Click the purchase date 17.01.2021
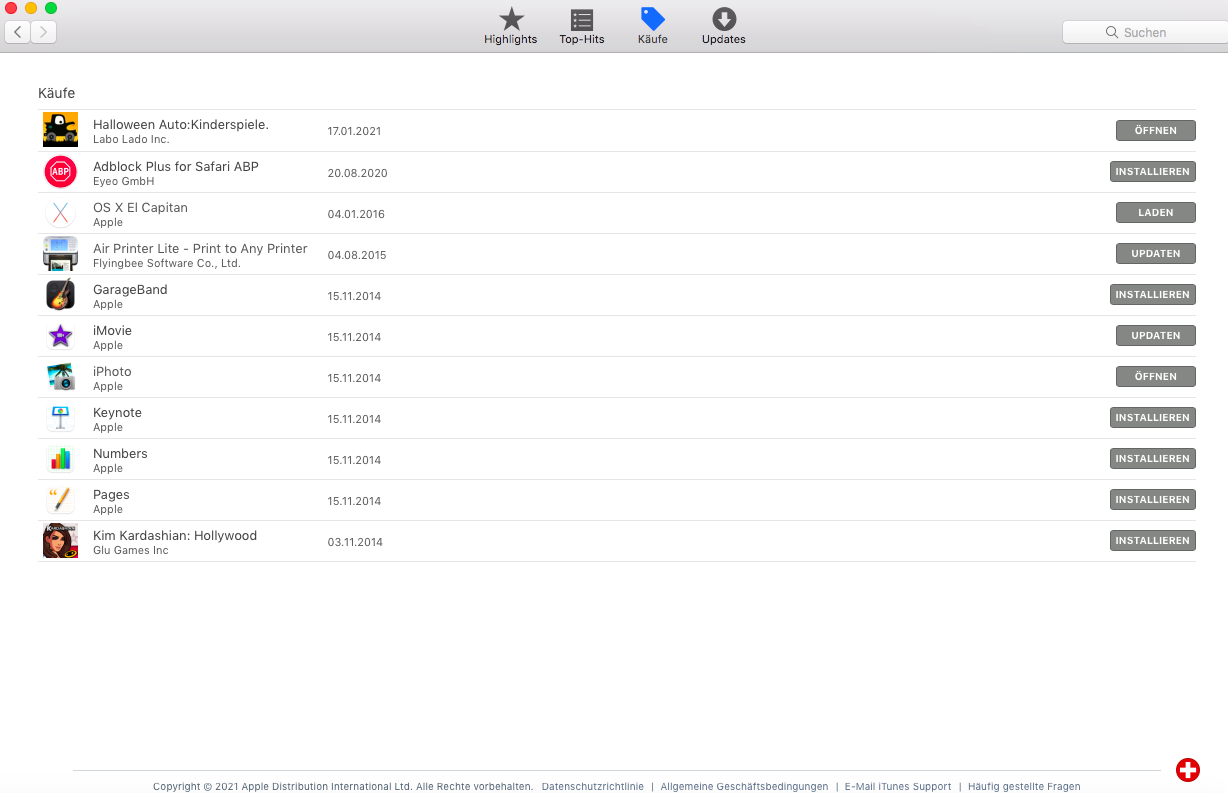 pos(354,131)
